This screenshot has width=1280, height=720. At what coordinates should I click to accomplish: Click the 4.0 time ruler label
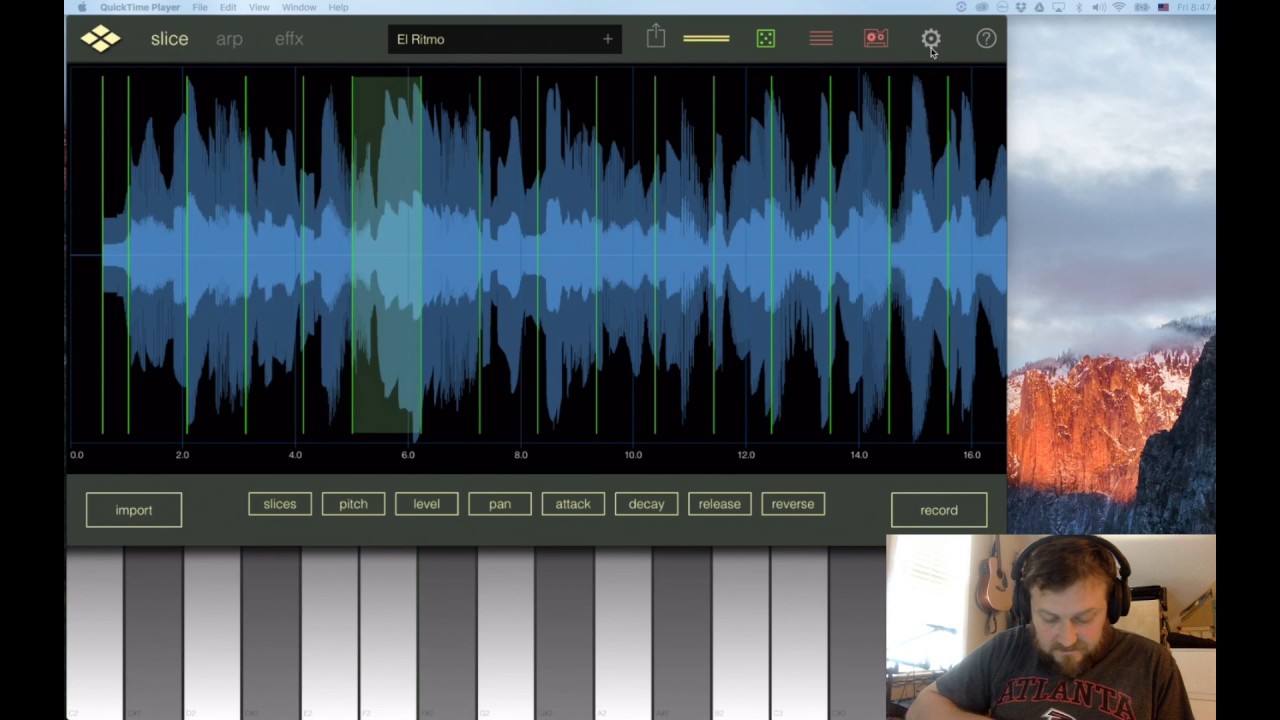coord(295,455)
